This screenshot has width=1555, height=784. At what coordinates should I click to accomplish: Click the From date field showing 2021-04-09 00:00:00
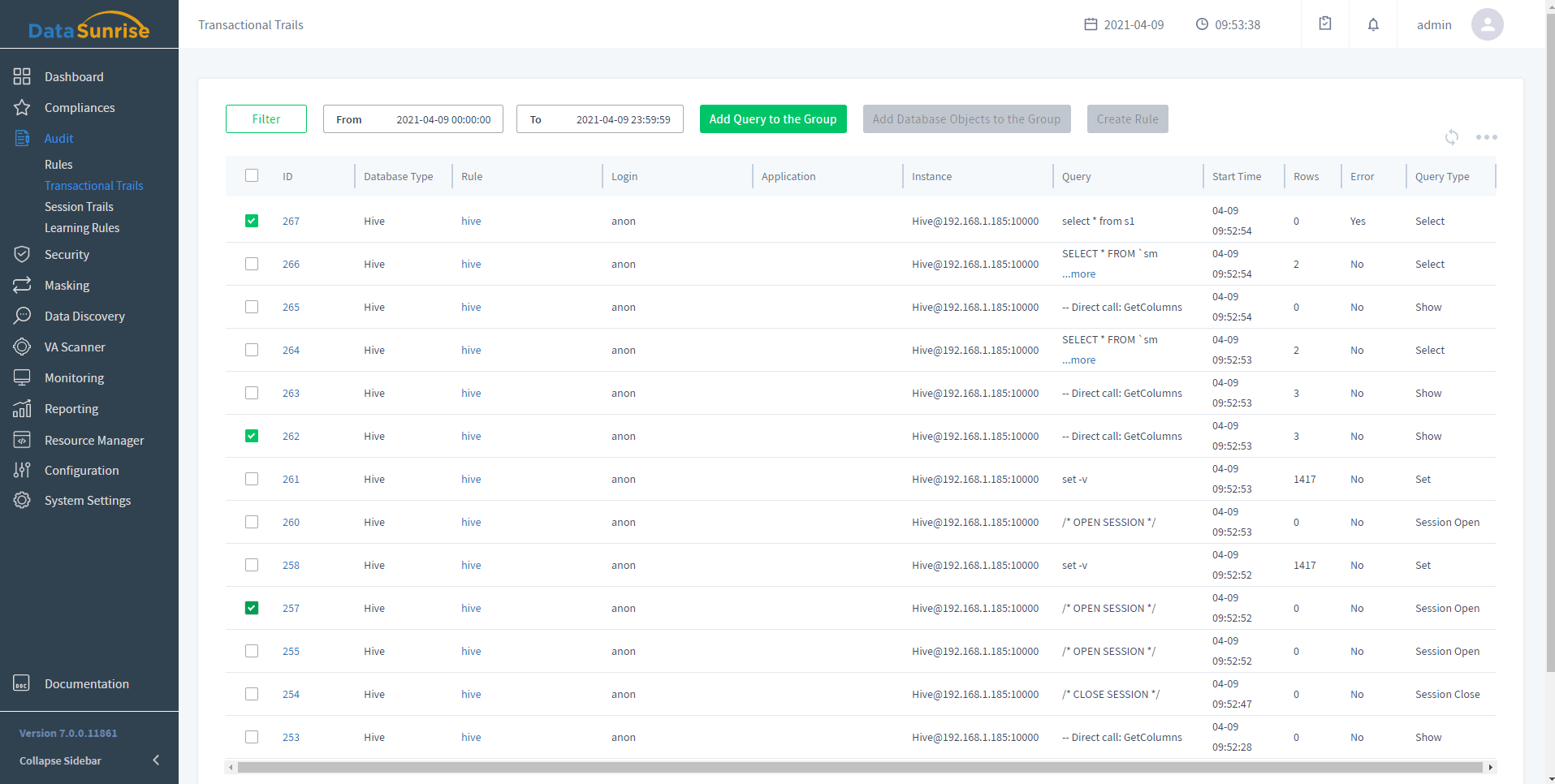point(443,118)
